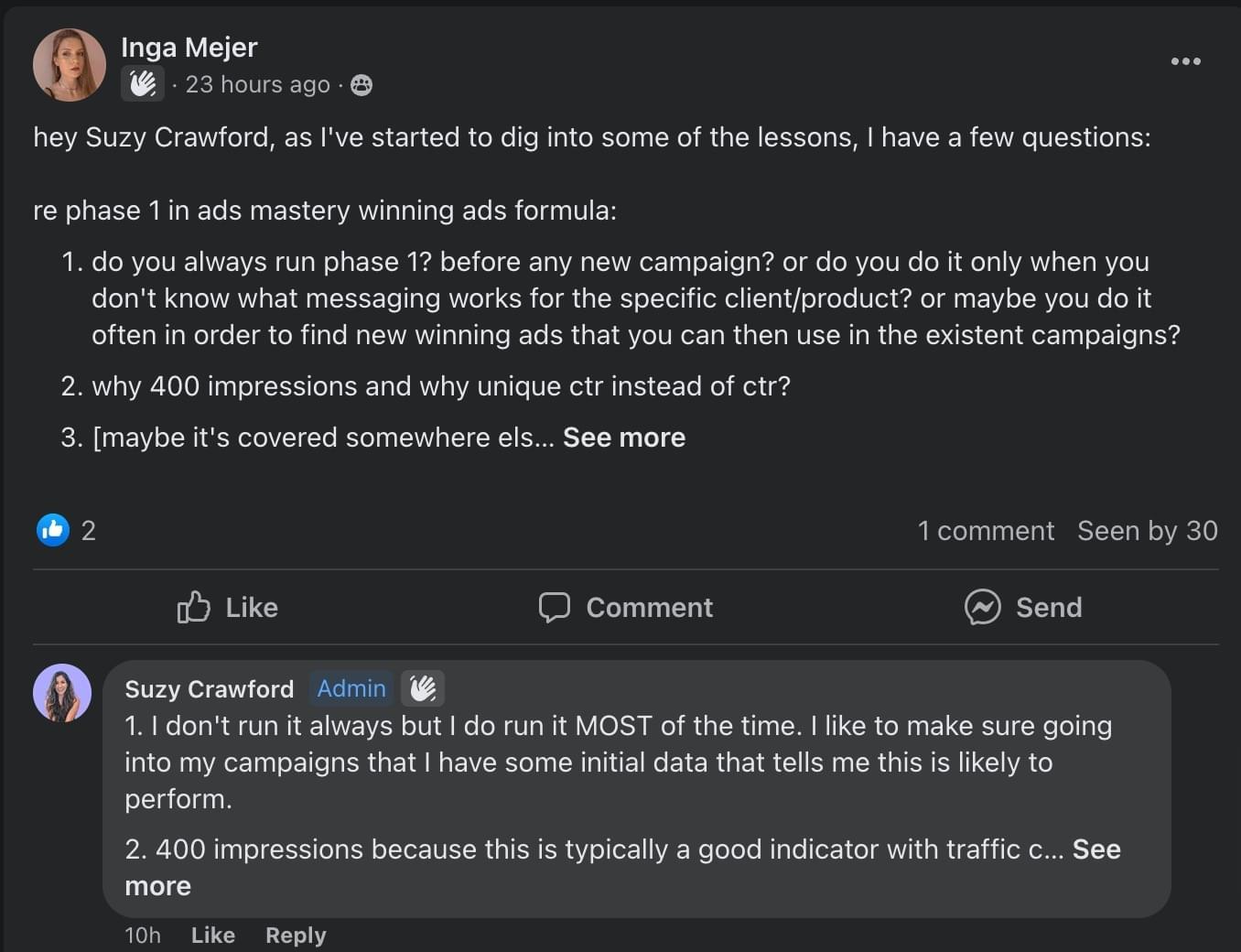Open Inga Mejer's profile name link
This screenshot has width=1241, height=952.
189,47
